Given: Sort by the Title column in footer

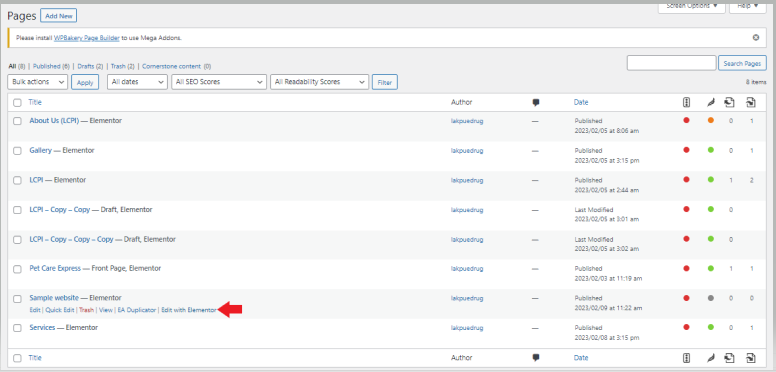Looking at the screenshot, I should click(35, 358).
